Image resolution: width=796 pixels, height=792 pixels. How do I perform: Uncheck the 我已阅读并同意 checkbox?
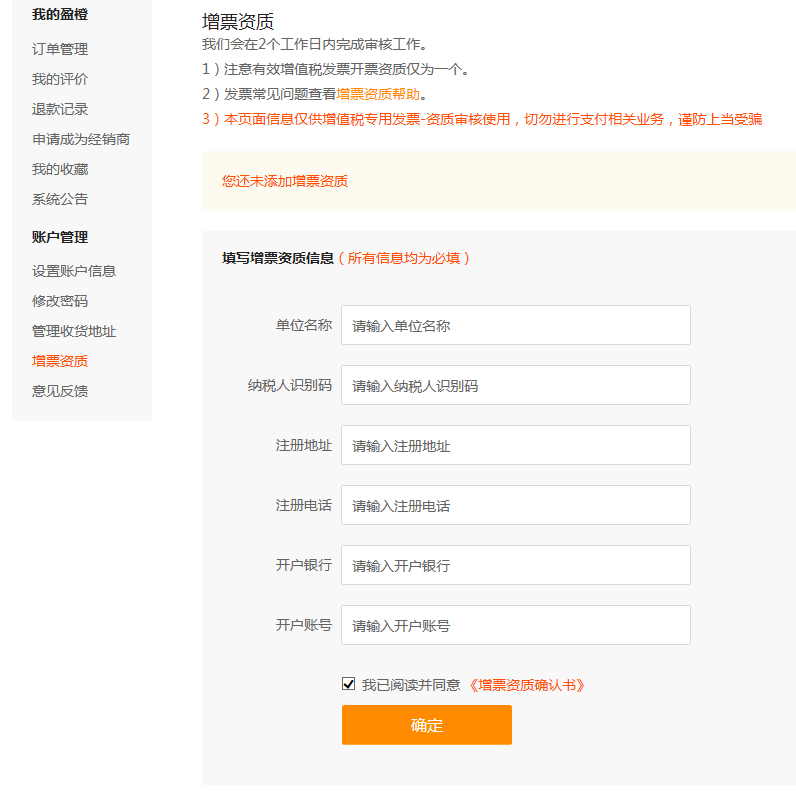pos(349,684)
